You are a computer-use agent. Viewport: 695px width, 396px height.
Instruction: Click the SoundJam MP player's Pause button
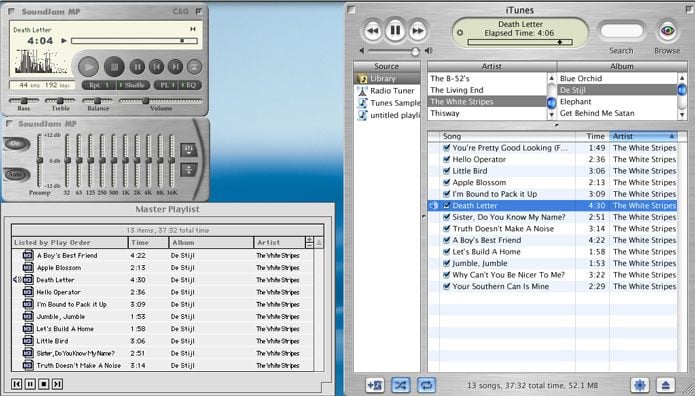pyautogui.click(x=137, y=67)
